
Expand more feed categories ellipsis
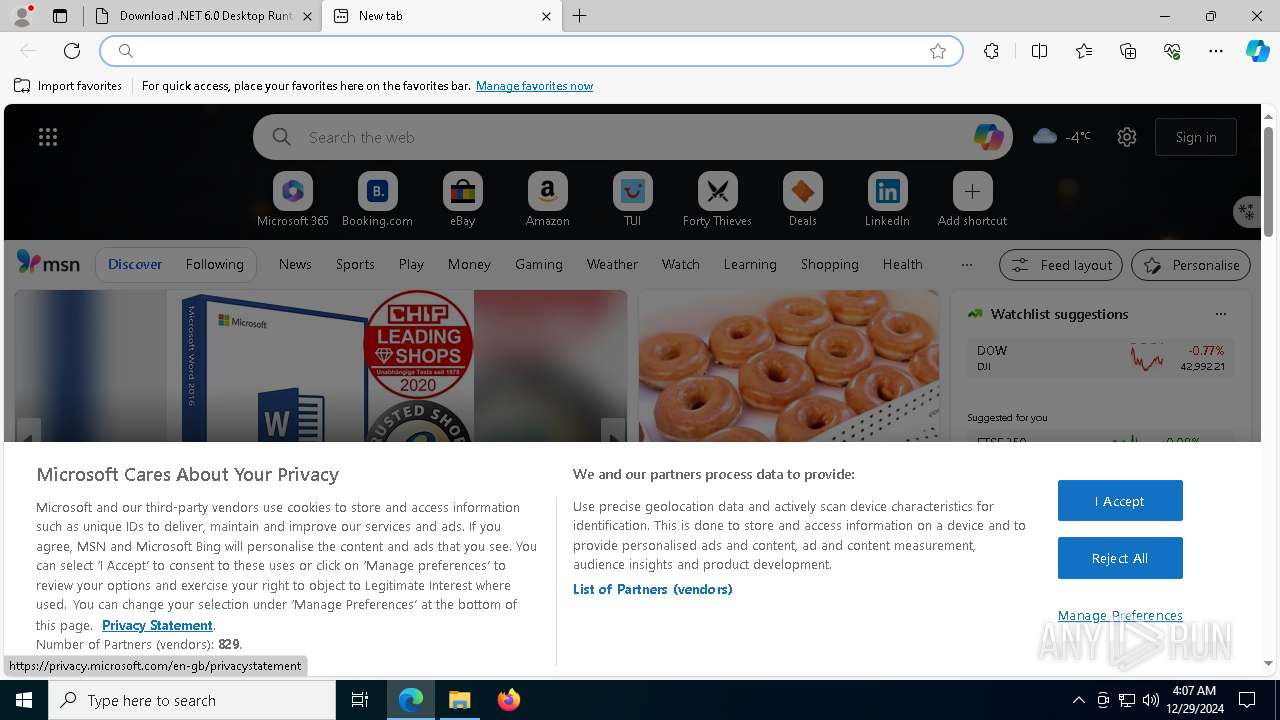coord(966,264)
